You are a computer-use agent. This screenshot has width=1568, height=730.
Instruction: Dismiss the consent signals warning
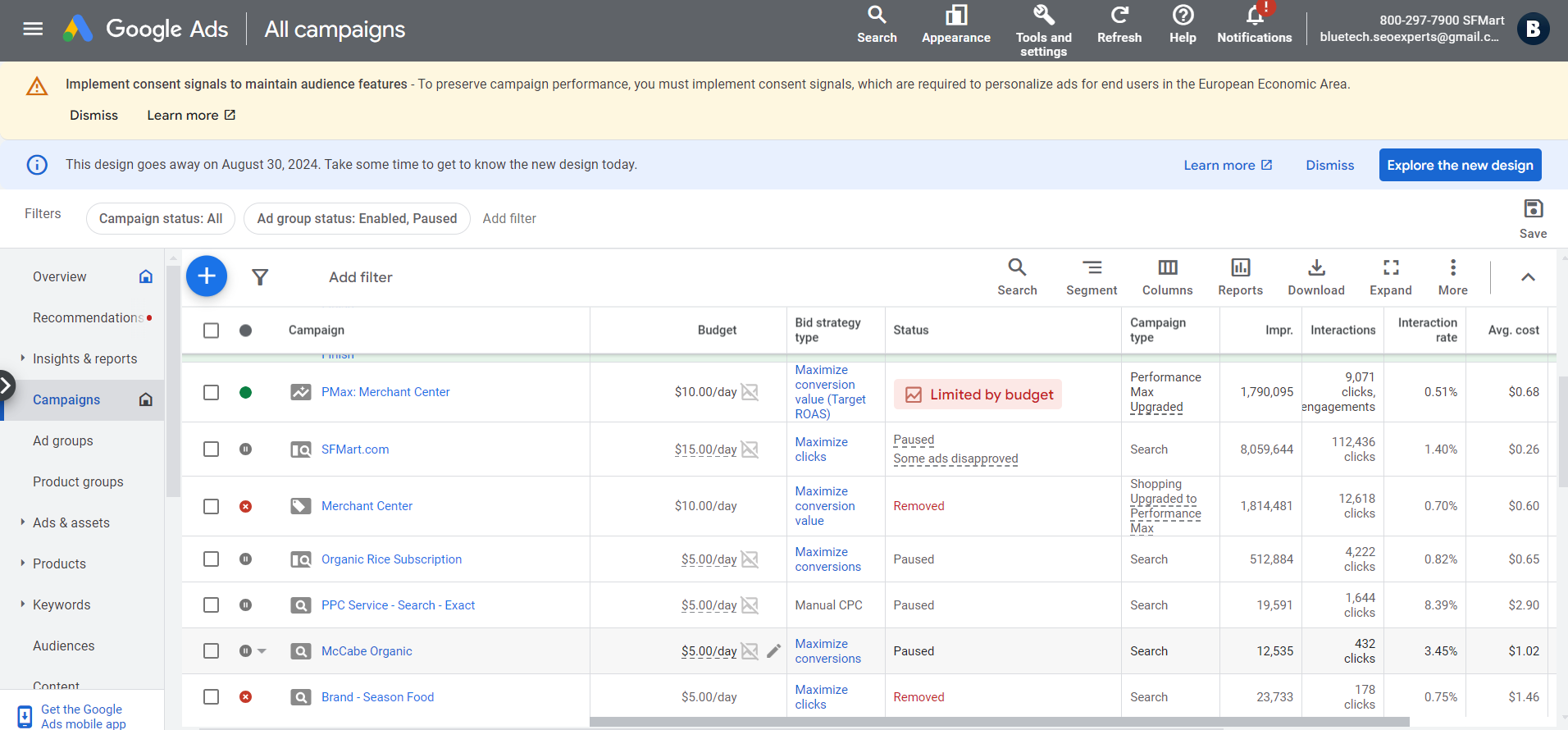93,115
